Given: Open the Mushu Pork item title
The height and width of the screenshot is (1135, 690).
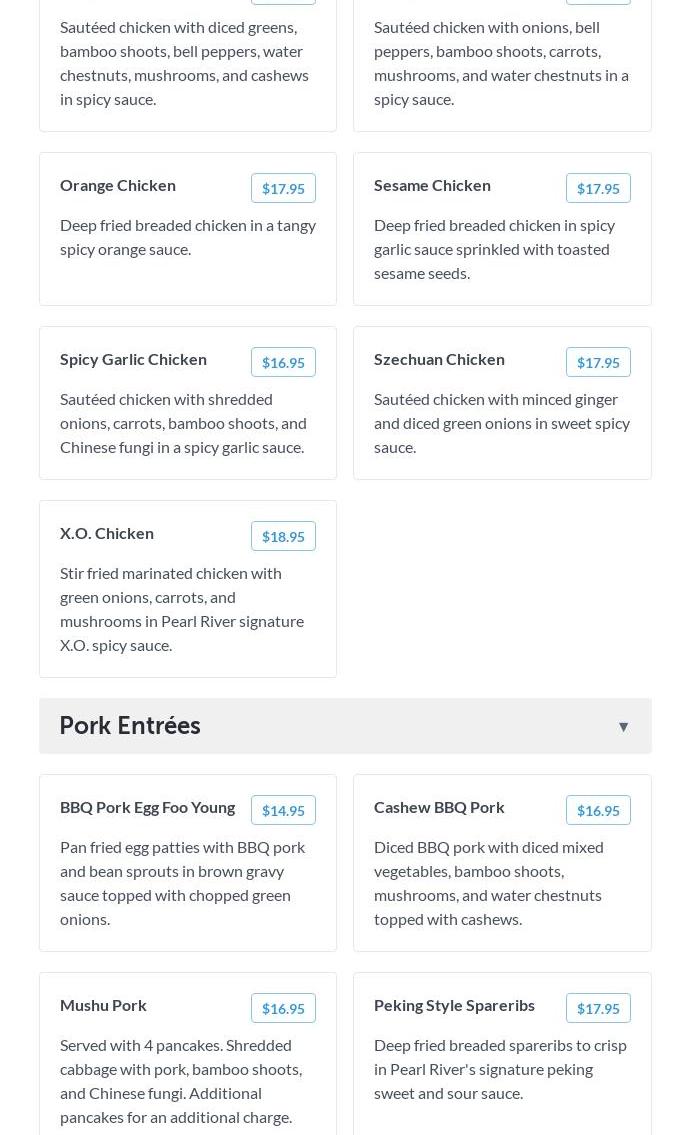Looking at the screenshot, I should pos(104,1005).
